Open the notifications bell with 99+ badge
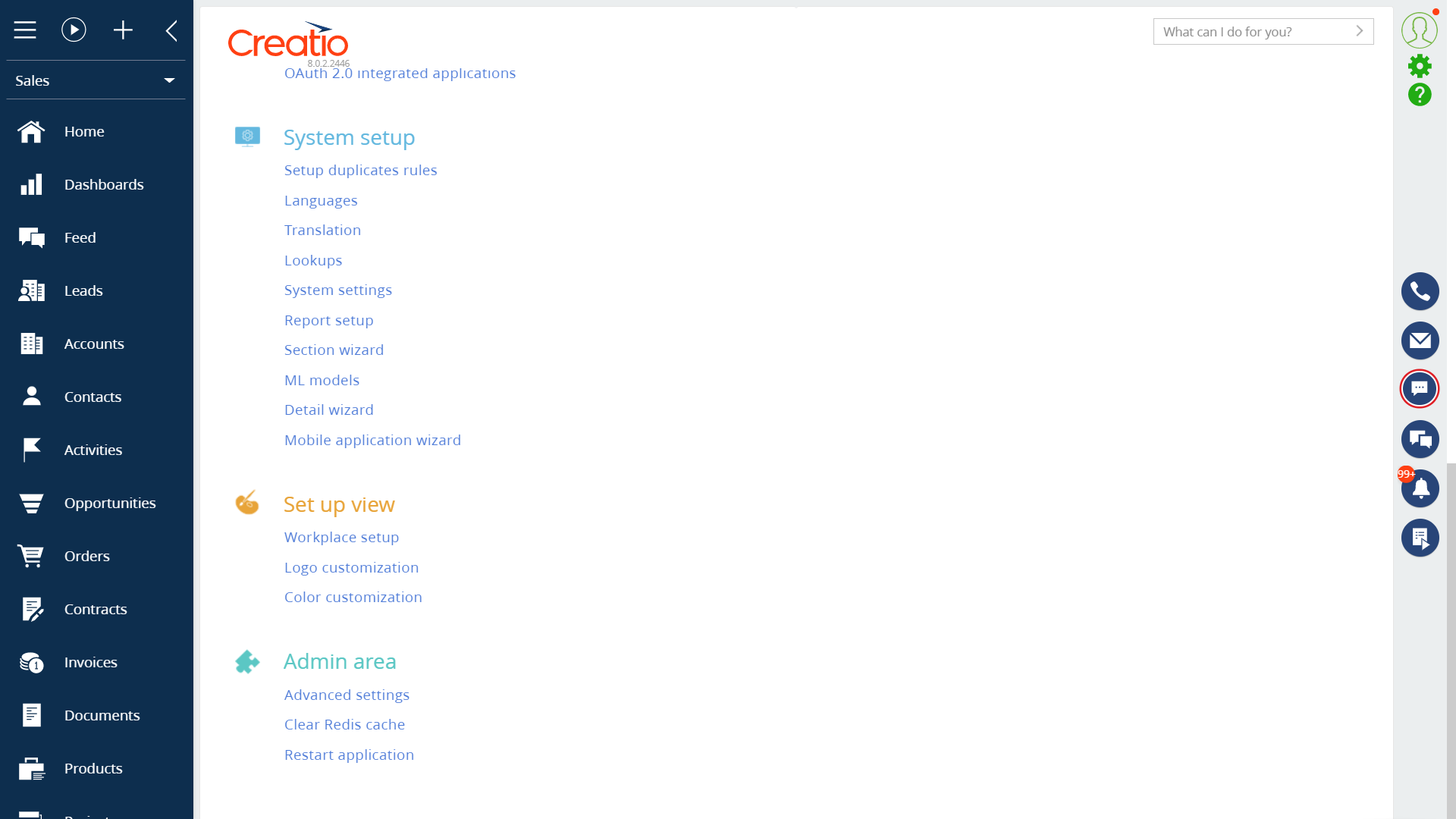 click(x=1420, y=488)
